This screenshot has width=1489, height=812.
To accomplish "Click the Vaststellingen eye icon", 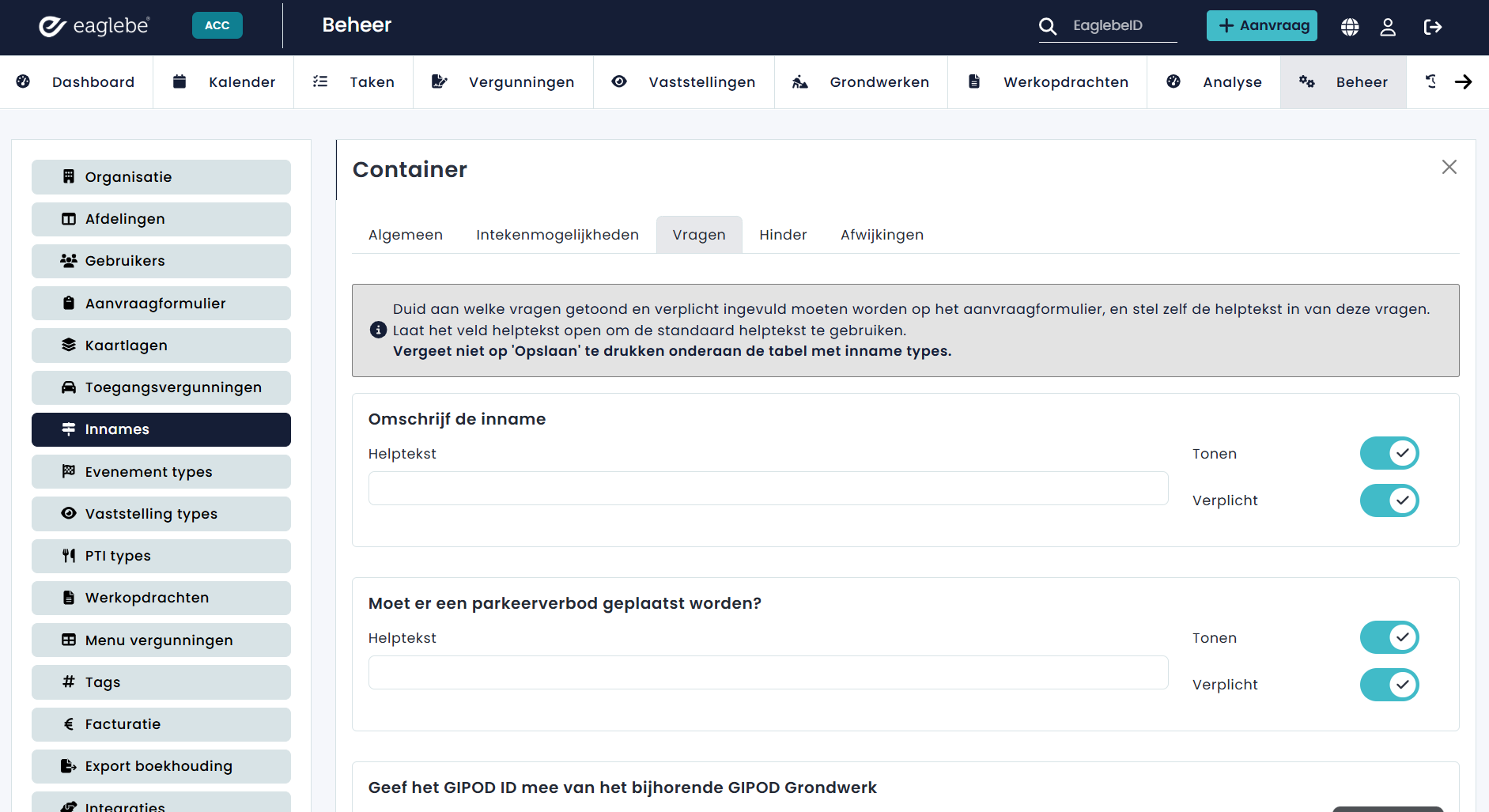I will 619,81.
